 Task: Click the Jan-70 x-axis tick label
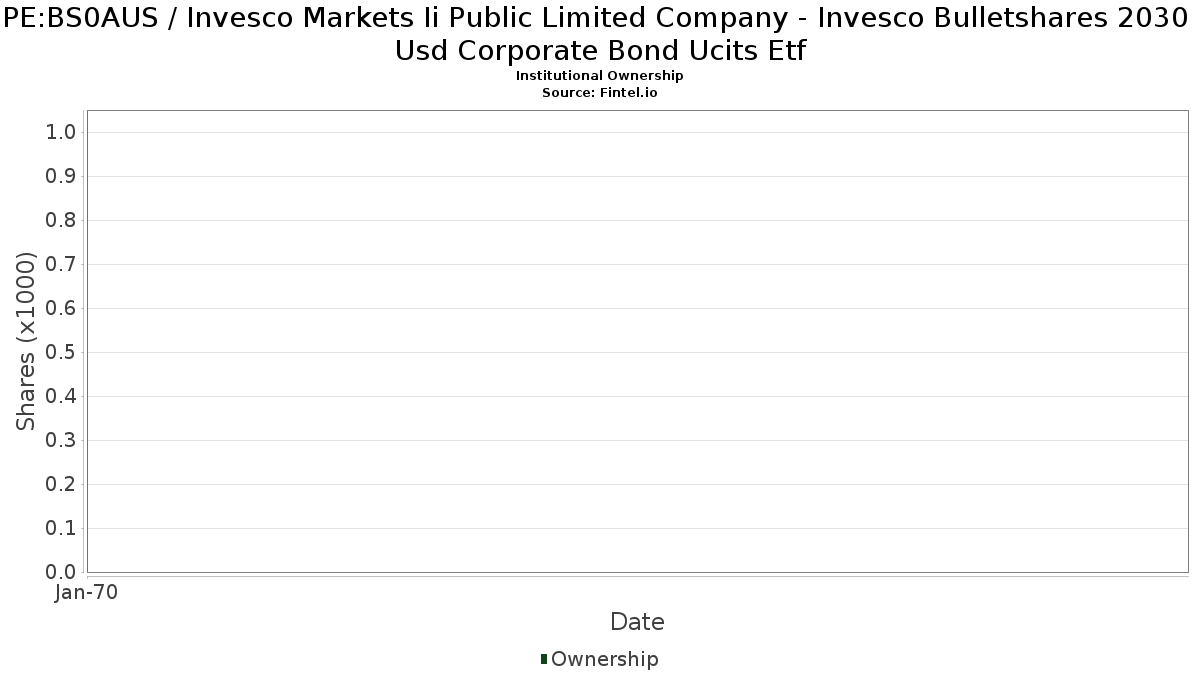pyautogui.click(x=87, y=593)
